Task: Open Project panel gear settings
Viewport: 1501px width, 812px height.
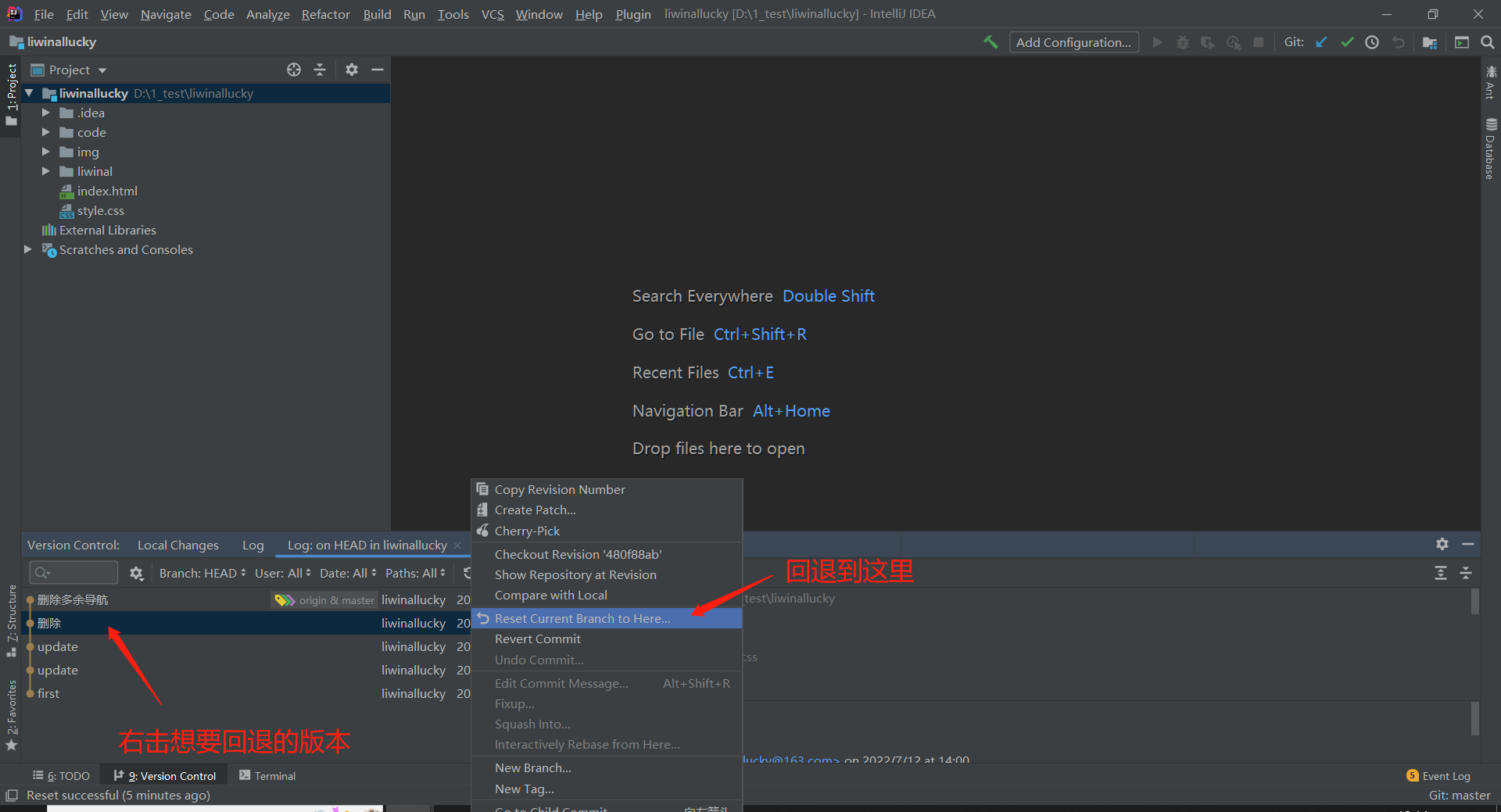Action: click(352, 70)
